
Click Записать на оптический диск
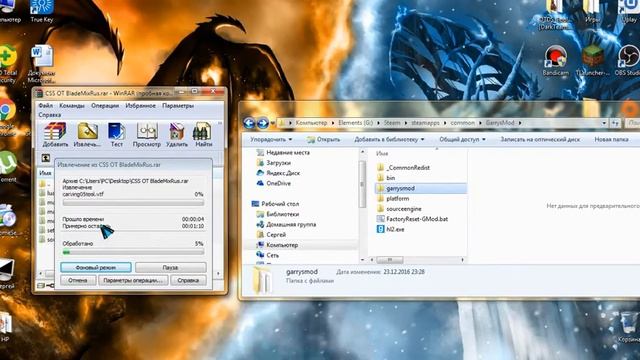[x=540, y=140]
